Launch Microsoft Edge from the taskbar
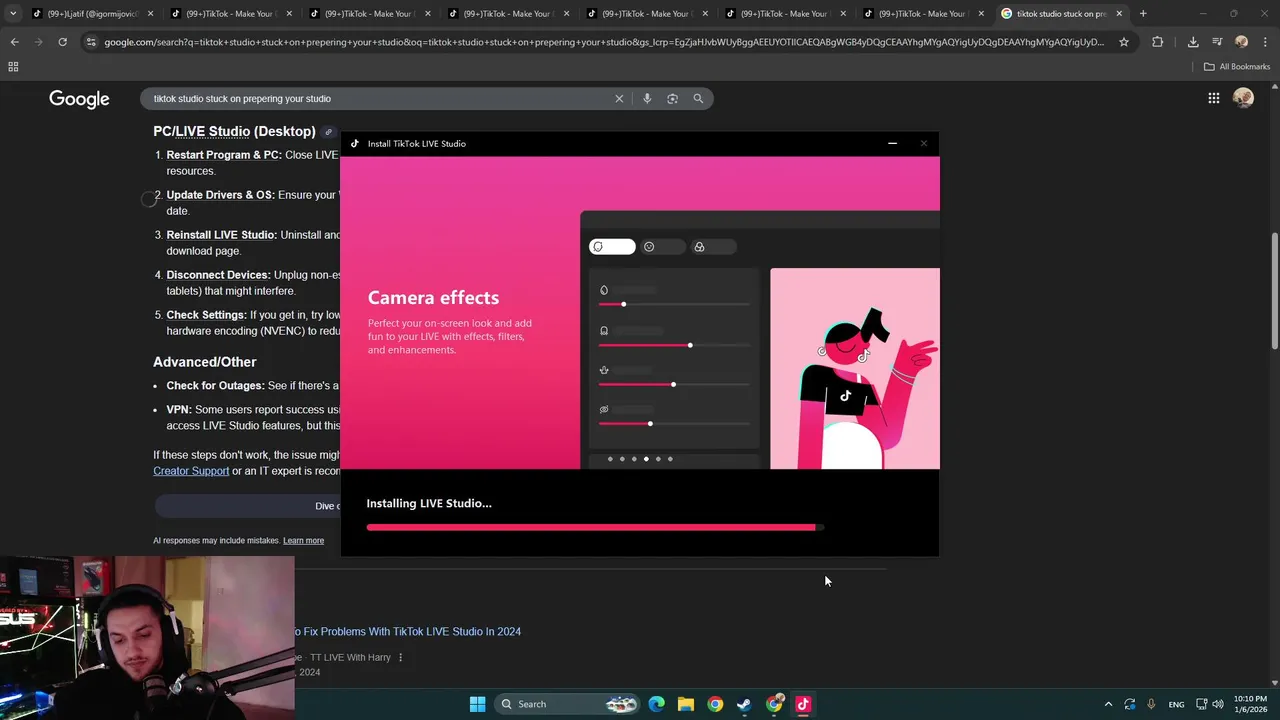 [656, 704]
